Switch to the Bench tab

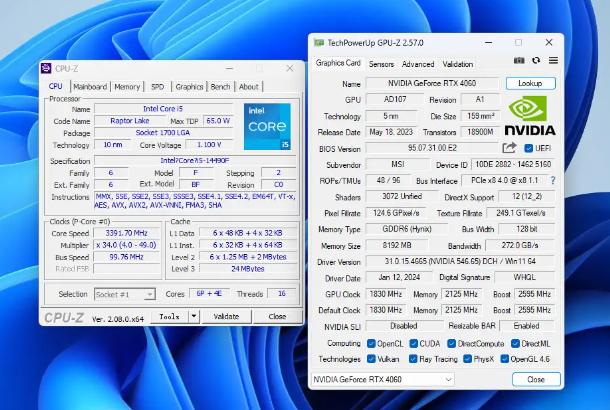coord(220,87)
